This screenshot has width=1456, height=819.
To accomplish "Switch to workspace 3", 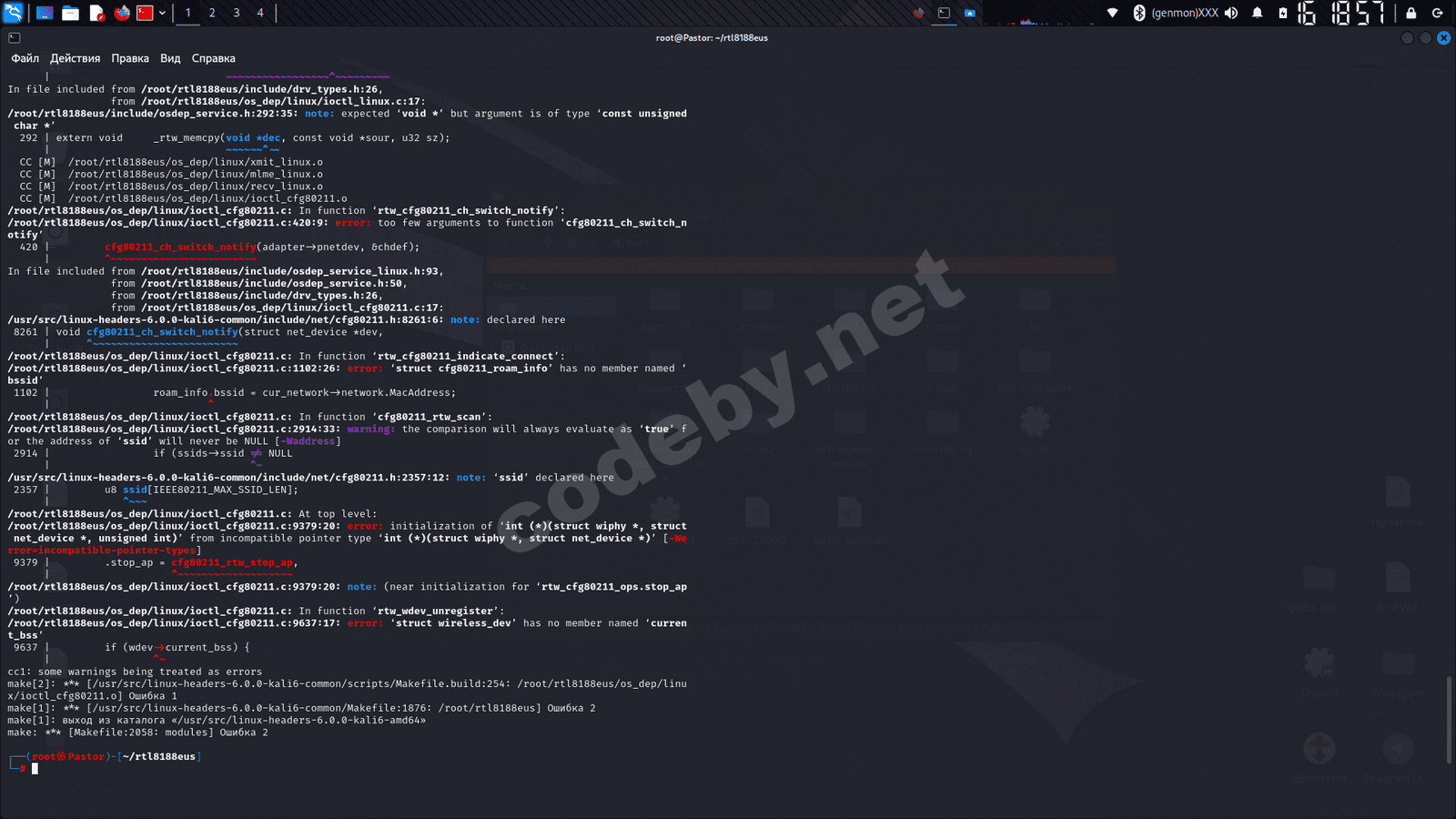I will click(x=237, y=13).
